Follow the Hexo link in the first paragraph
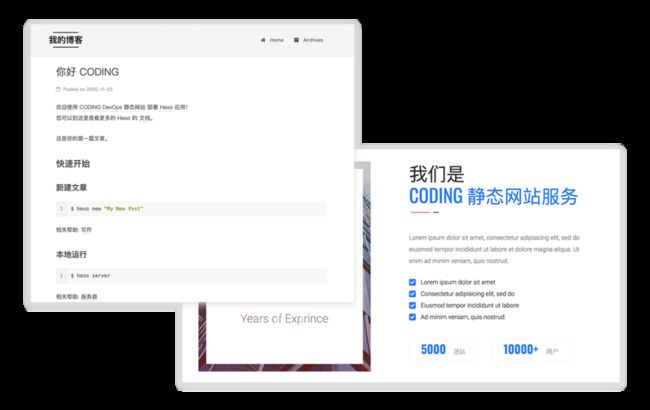The width and height of the screenshot is (650, 410). click(x=166, y=107)
